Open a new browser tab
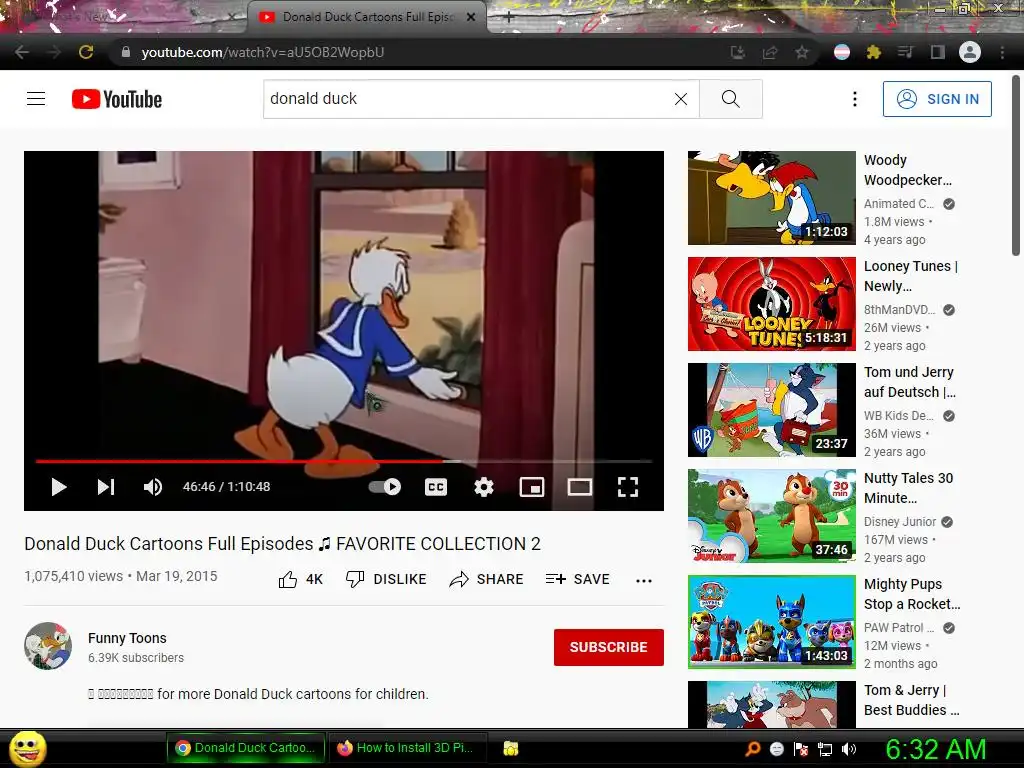This screenshot has height=768, width=1024. 509,17
